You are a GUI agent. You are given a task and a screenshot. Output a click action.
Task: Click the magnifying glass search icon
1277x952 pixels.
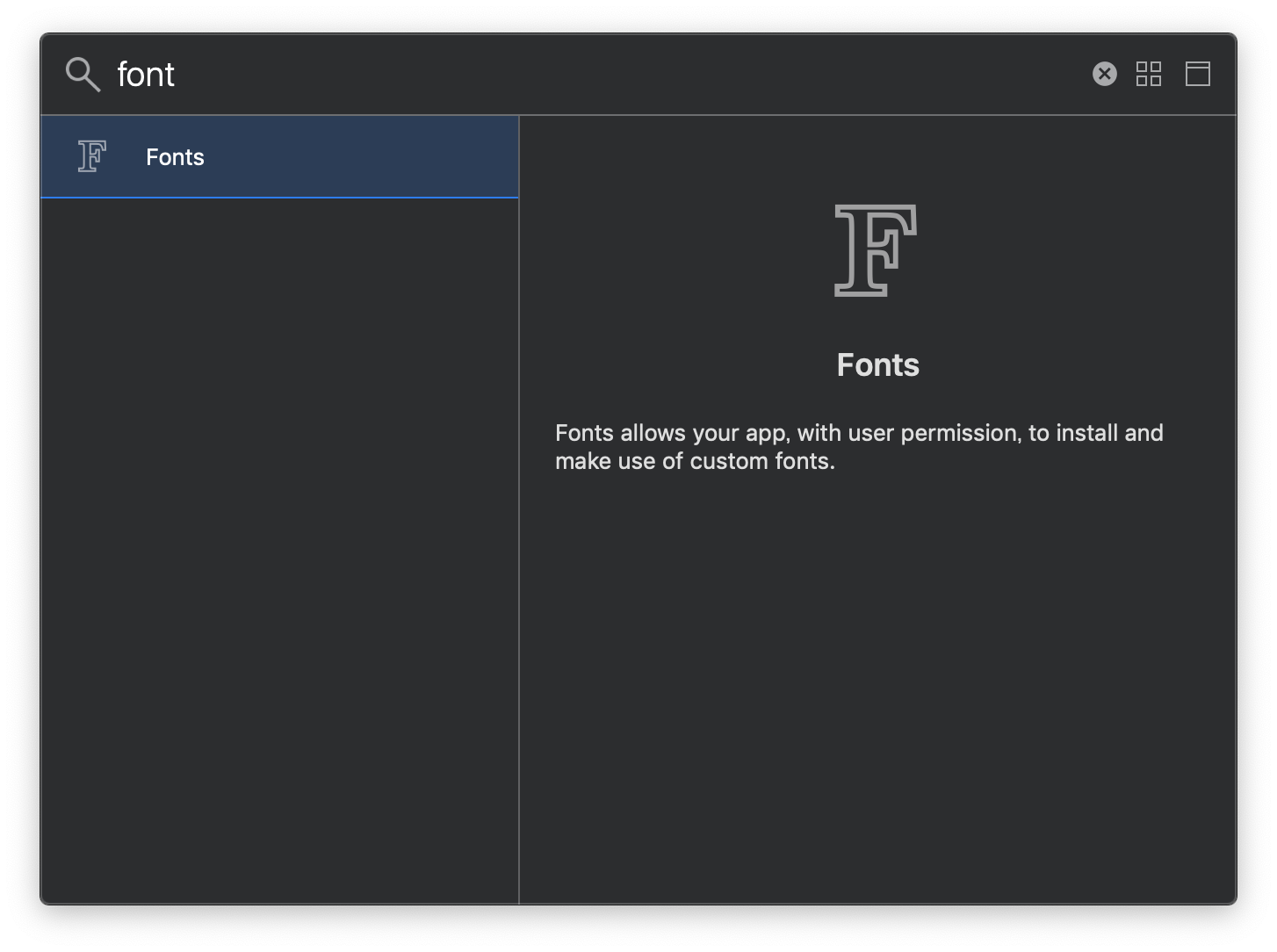click(83, 75)
